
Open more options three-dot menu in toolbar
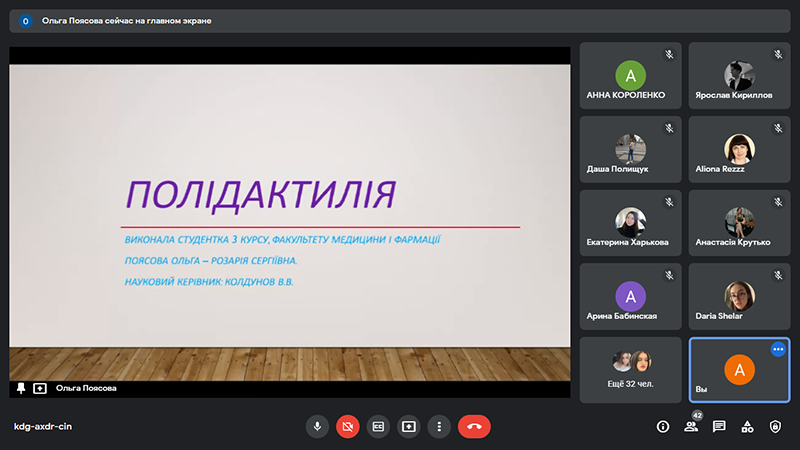(x=439, y=426)
